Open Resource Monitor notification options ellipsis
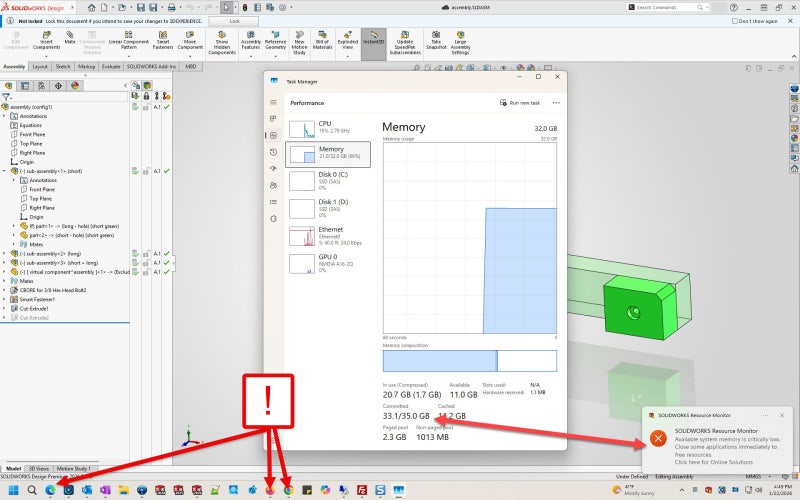This screenshot has height=500, width=800. [765, 415]
